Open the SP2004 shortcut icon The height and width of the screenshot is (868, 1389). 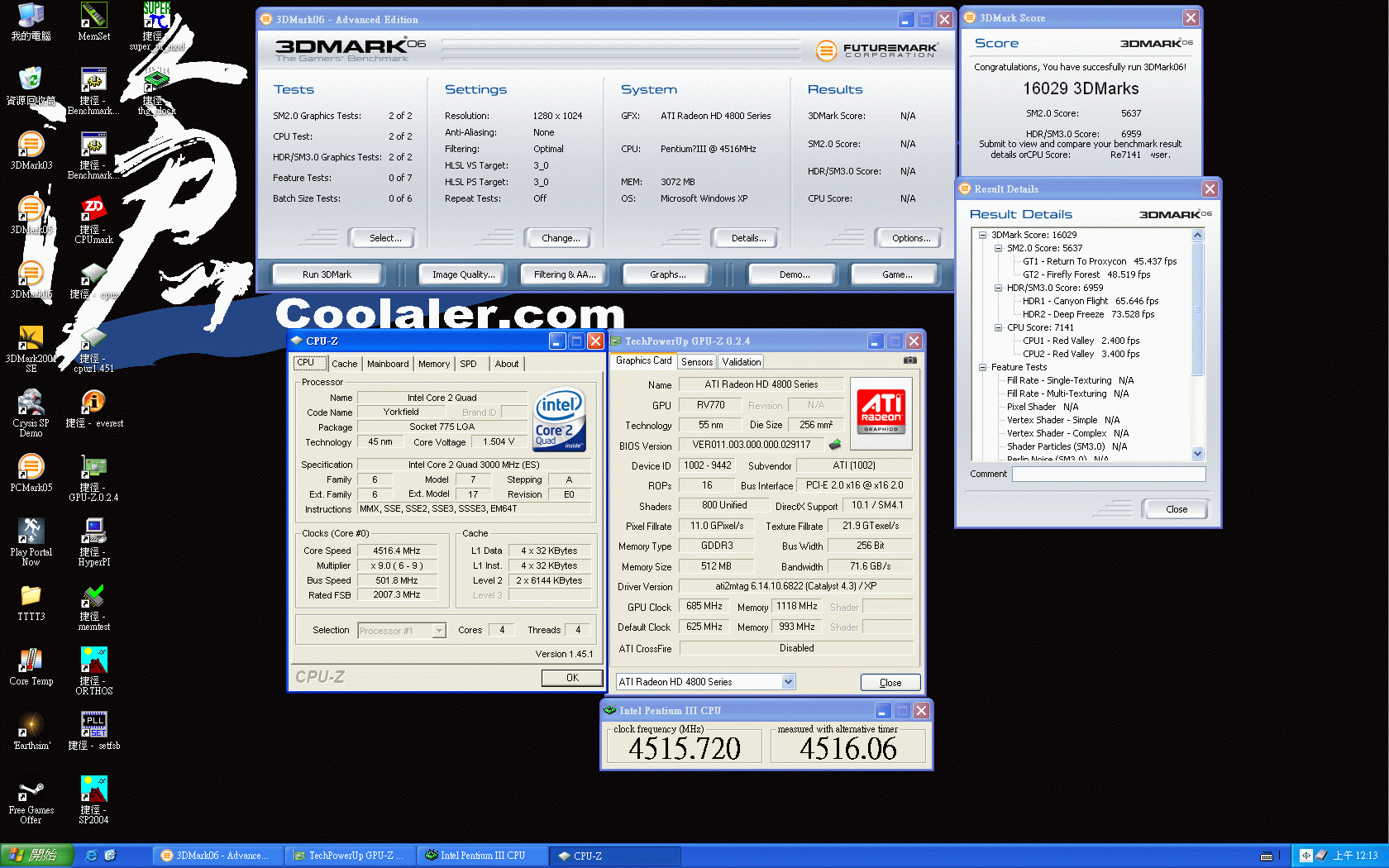[x=93, y=799]
